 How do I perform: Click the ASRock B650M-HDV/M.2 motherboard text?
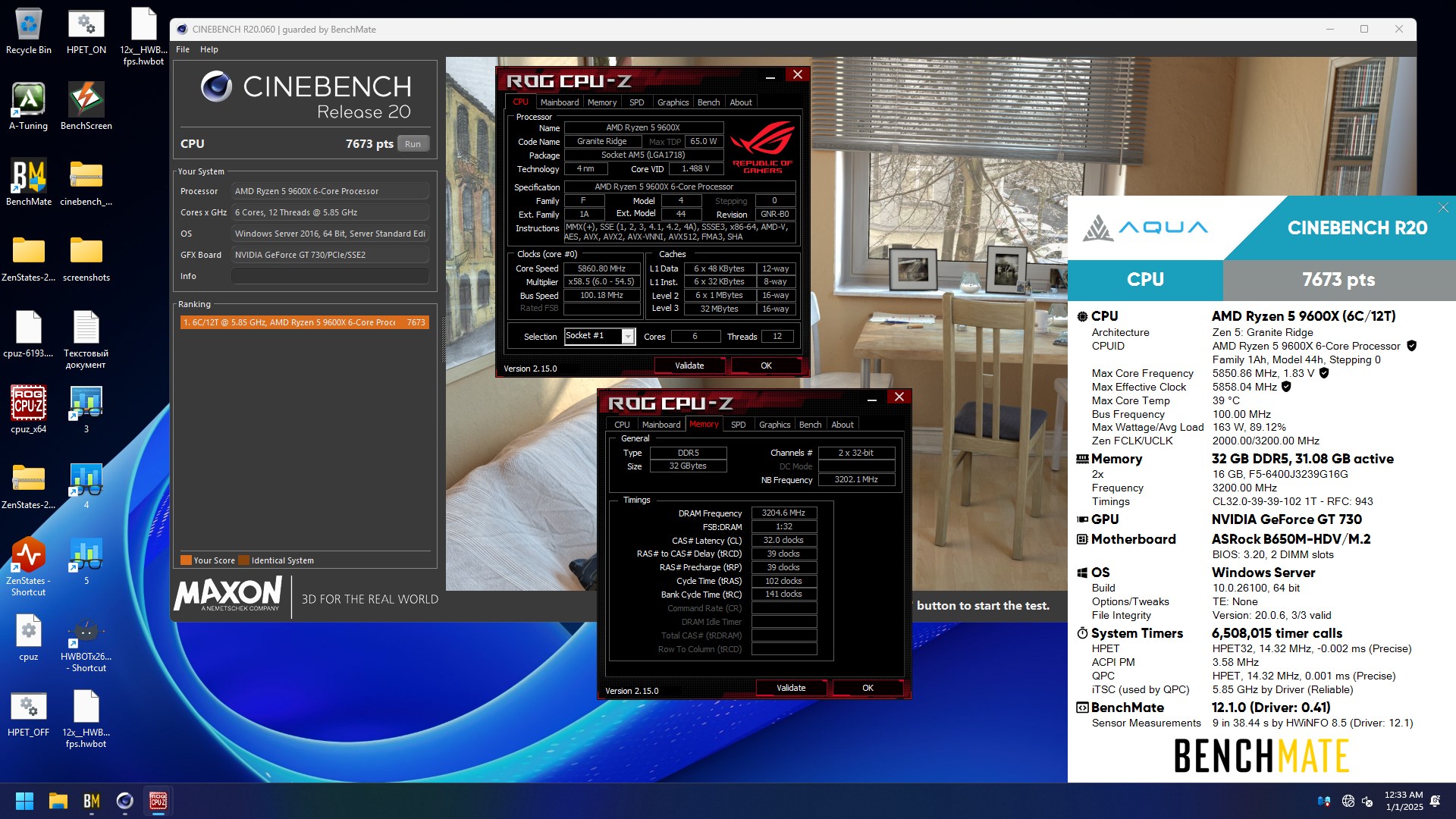[1291, 539]
